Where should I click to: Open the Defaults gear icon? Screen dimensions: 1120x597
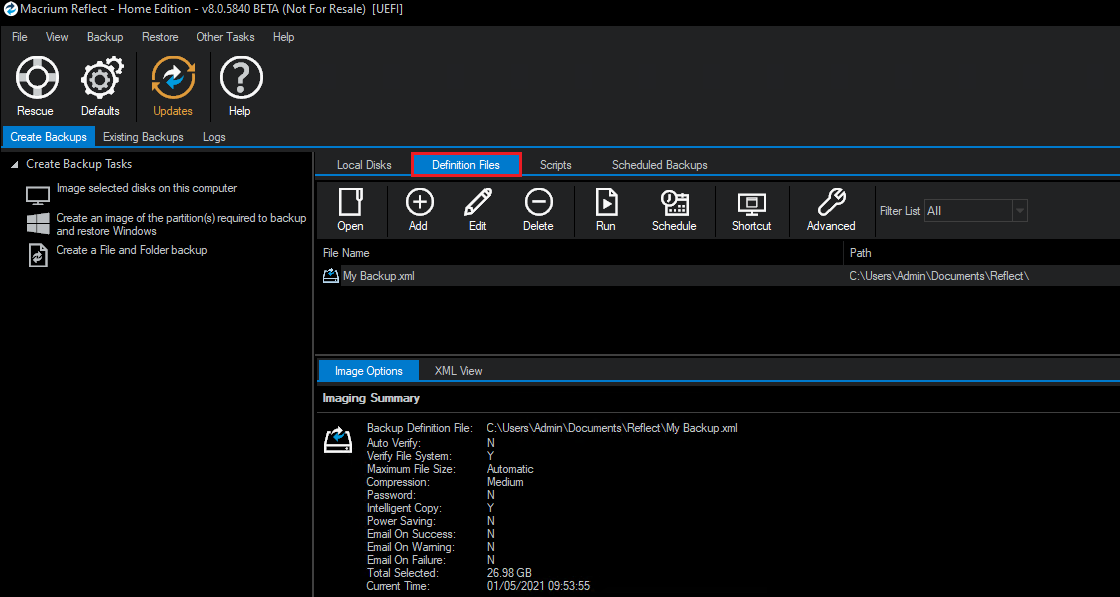point(100,78)
